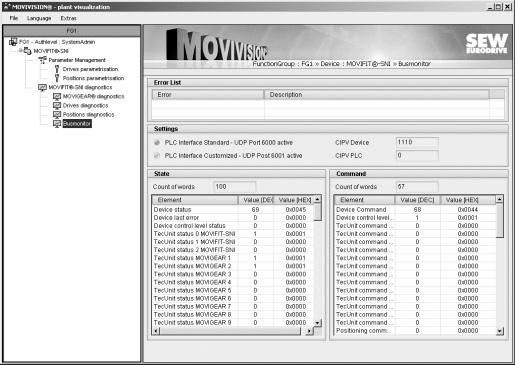The height and width of the screenshot is (365, 515).
Task: Click the Drives parametrisation wrench icon
Action: point(57,69)
